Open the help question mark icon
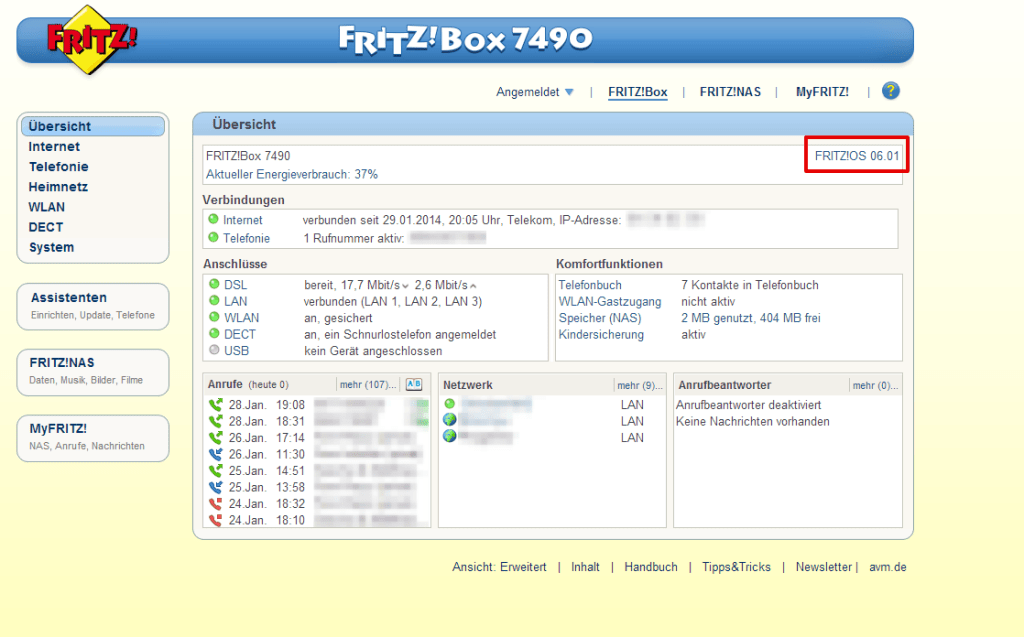The height and width of the screenshot is (637, 1024). click(x=890, y=91)
